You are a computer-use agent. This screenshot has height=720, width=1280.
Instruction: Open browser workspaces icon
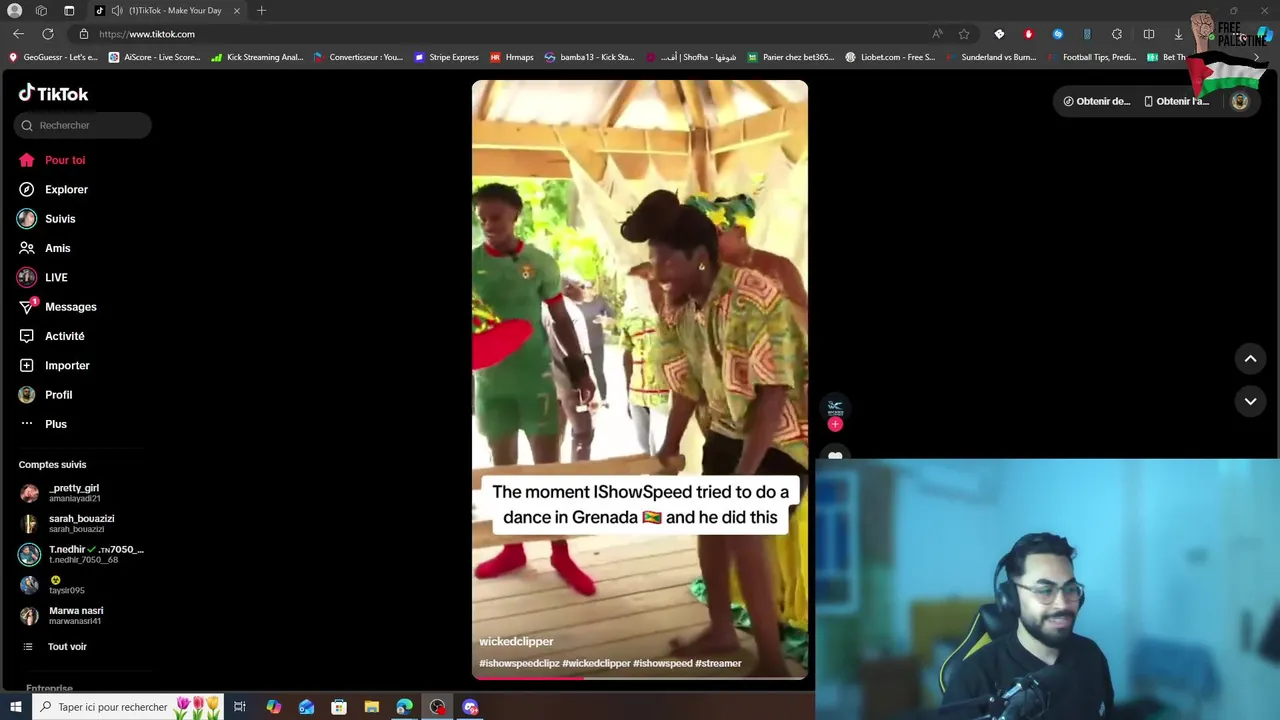pyautogui.click(x=41, y=10)
